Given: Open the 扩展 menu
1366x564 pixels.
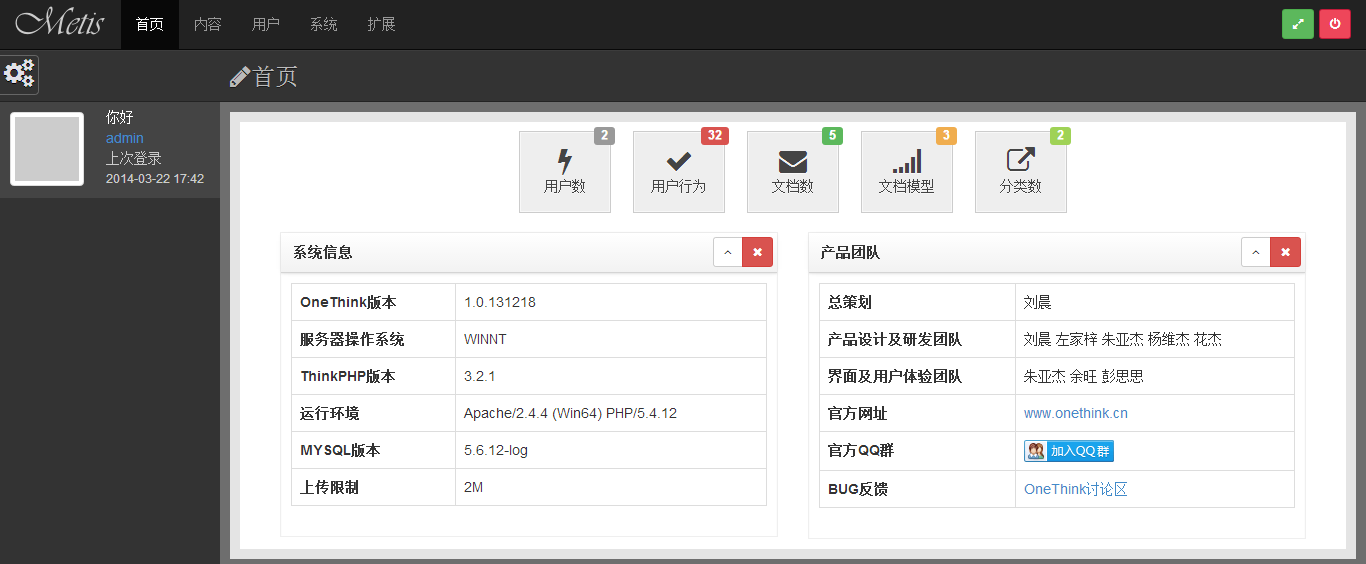Looking at the screenshot, I should tap(381, 24).
